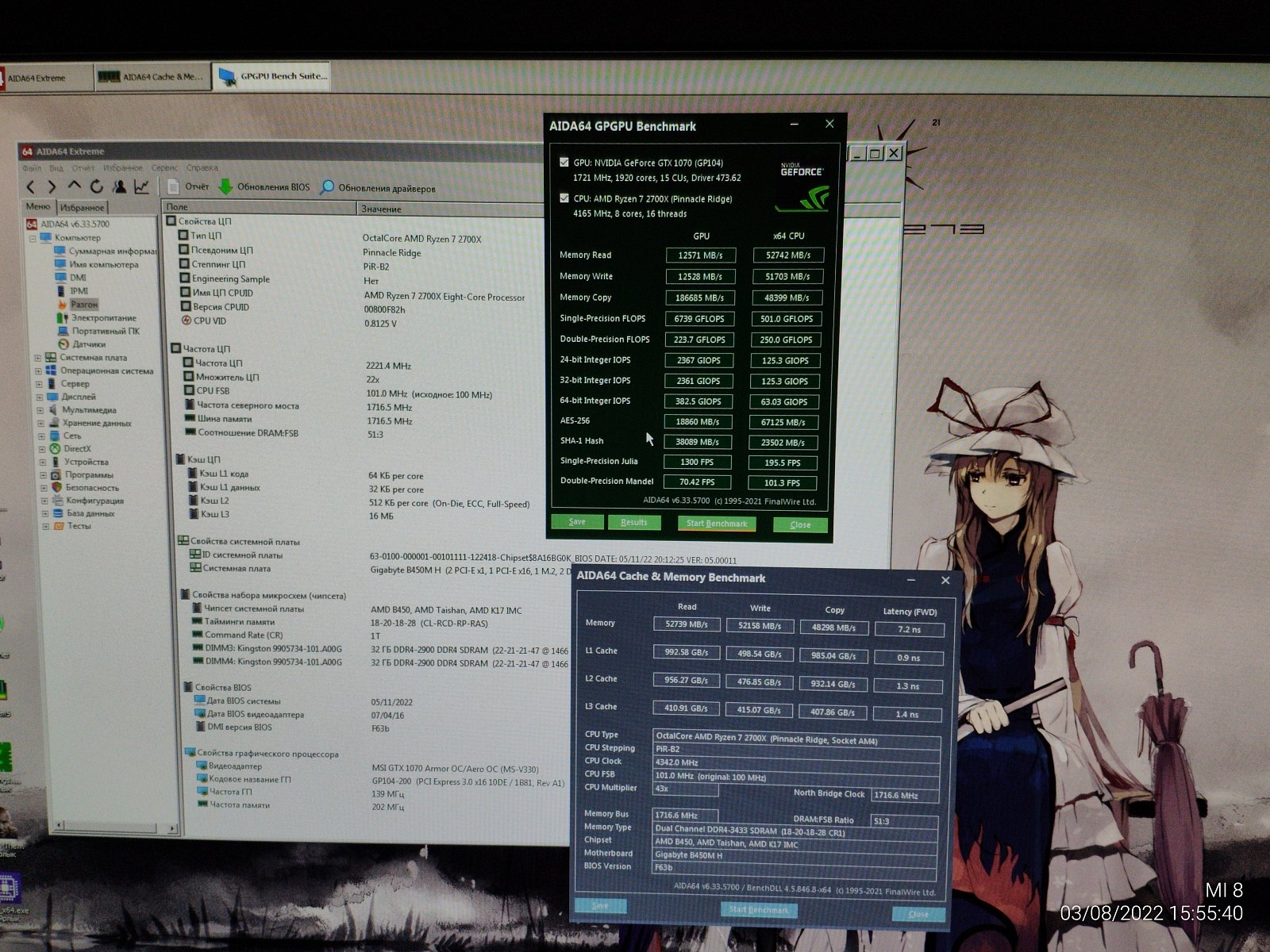The image size is (1270, 952).
Task: Click Save in Cache & Memory Benchmark window
Action: [600, 906]
